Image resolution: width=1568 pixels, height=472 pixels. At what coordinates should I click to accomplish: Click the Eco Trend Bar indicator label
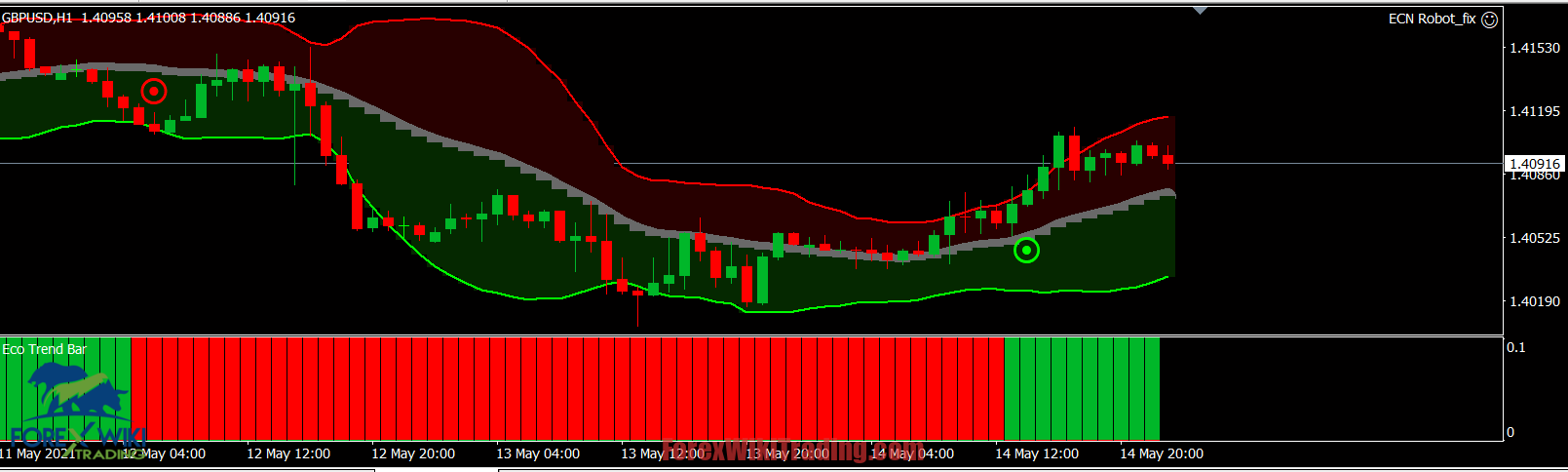pyautogui.click(x=45, y=349)
